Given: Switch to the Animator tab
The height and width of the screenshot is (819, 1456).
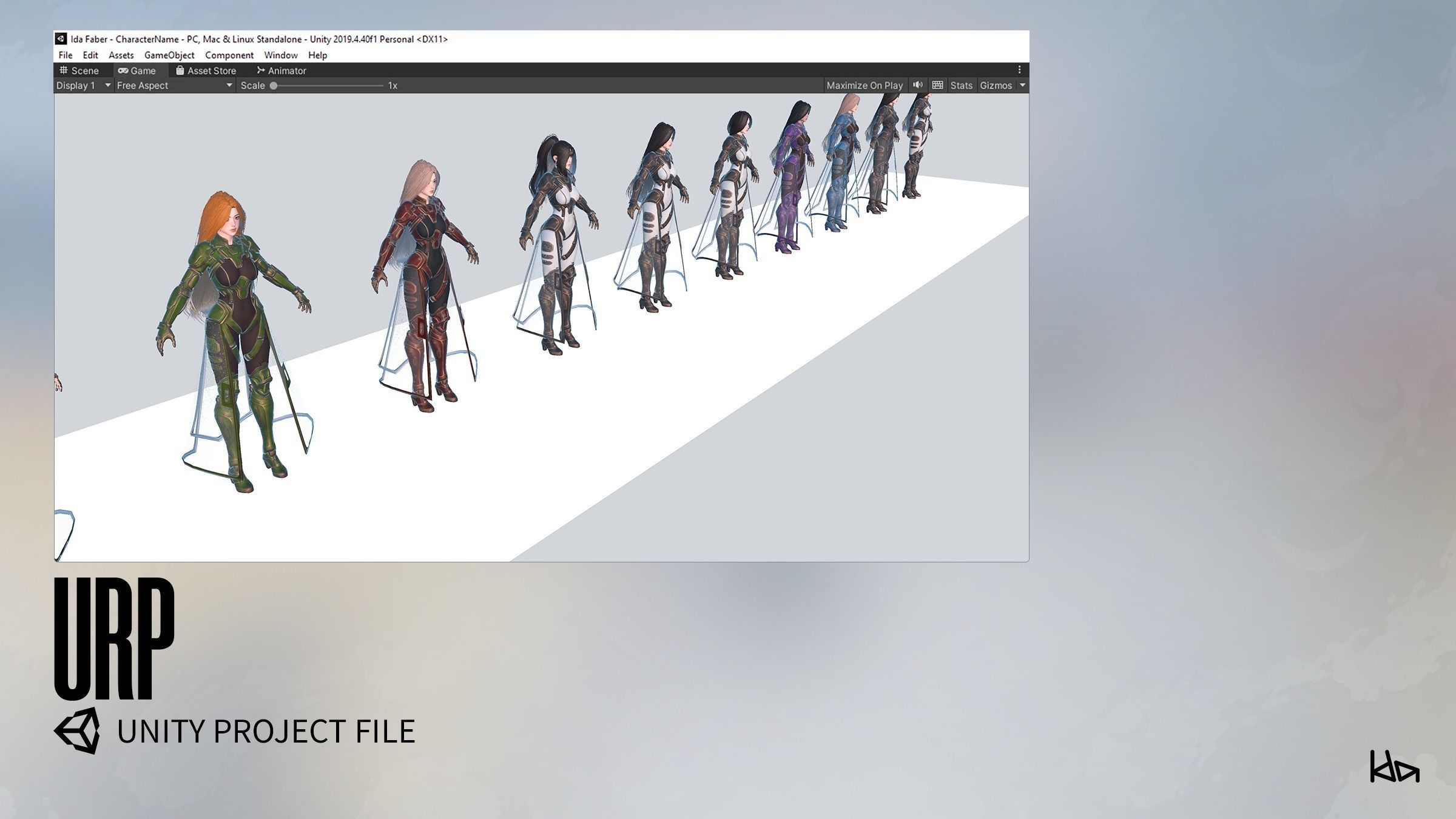Looking at the screenshot, I should point(281,70).
